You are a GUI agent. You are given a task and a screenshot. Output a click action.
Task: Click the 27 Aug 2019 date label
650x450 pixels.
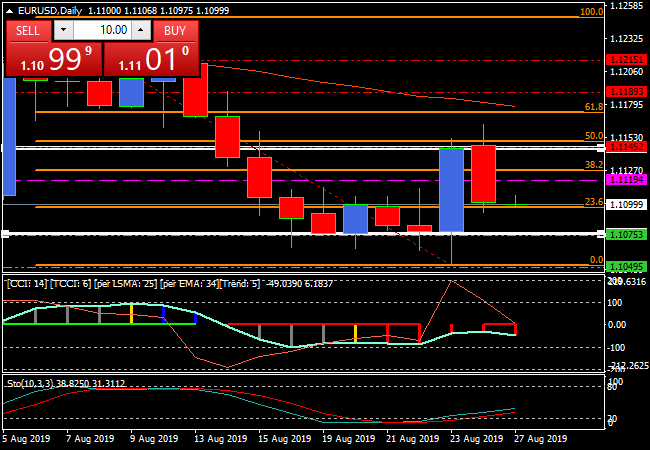(541, 438)
